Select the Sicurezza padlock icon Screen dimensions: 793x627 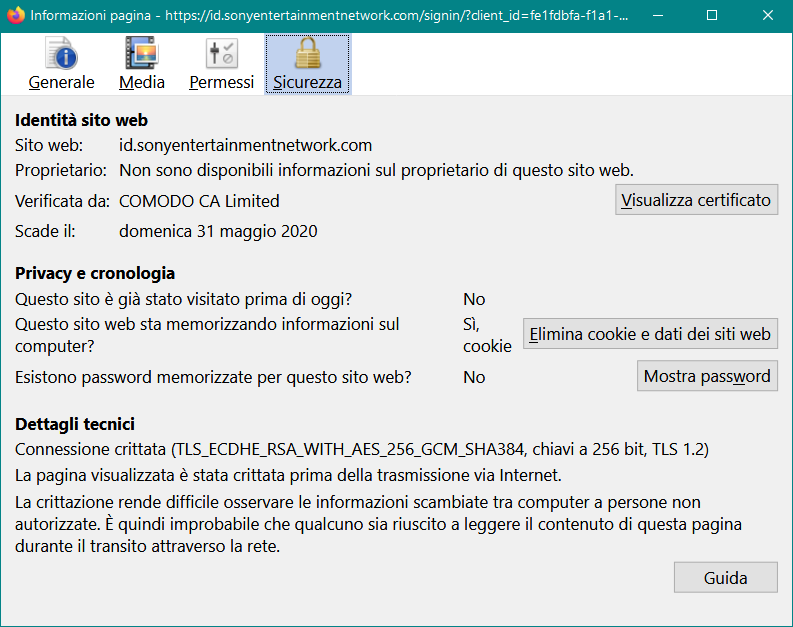coord(307,53)
